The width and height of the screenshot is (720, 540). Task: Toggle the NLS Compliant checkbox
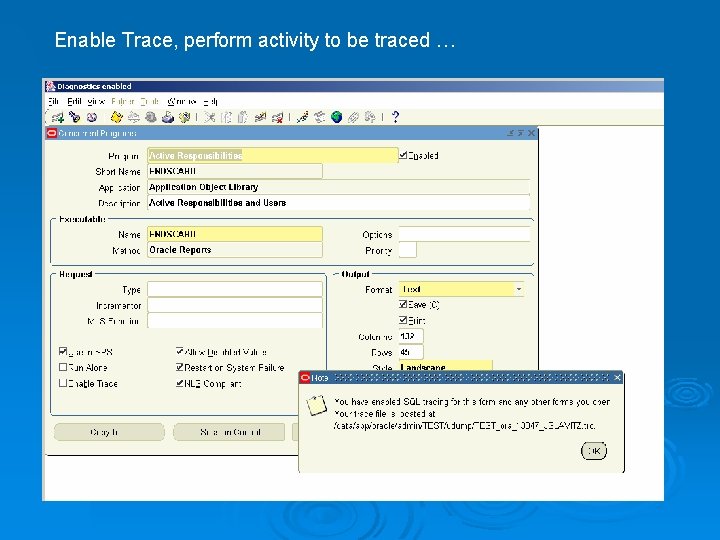coord(180,383)
